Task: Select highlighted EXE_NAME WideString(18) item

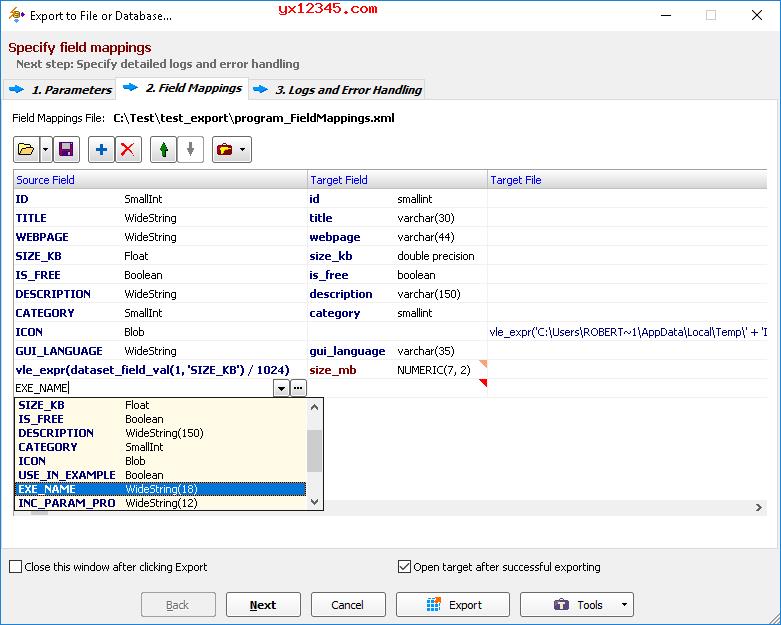Action: pyautogui.click(x=160, y=489)
